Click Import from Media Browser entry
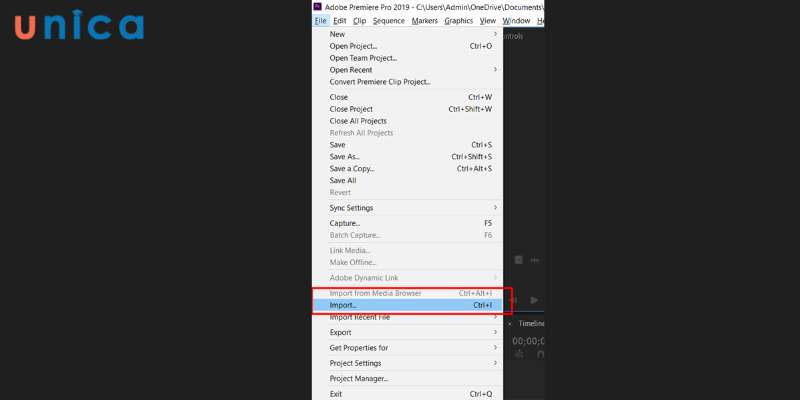800x400 pixels. [407, 293]
